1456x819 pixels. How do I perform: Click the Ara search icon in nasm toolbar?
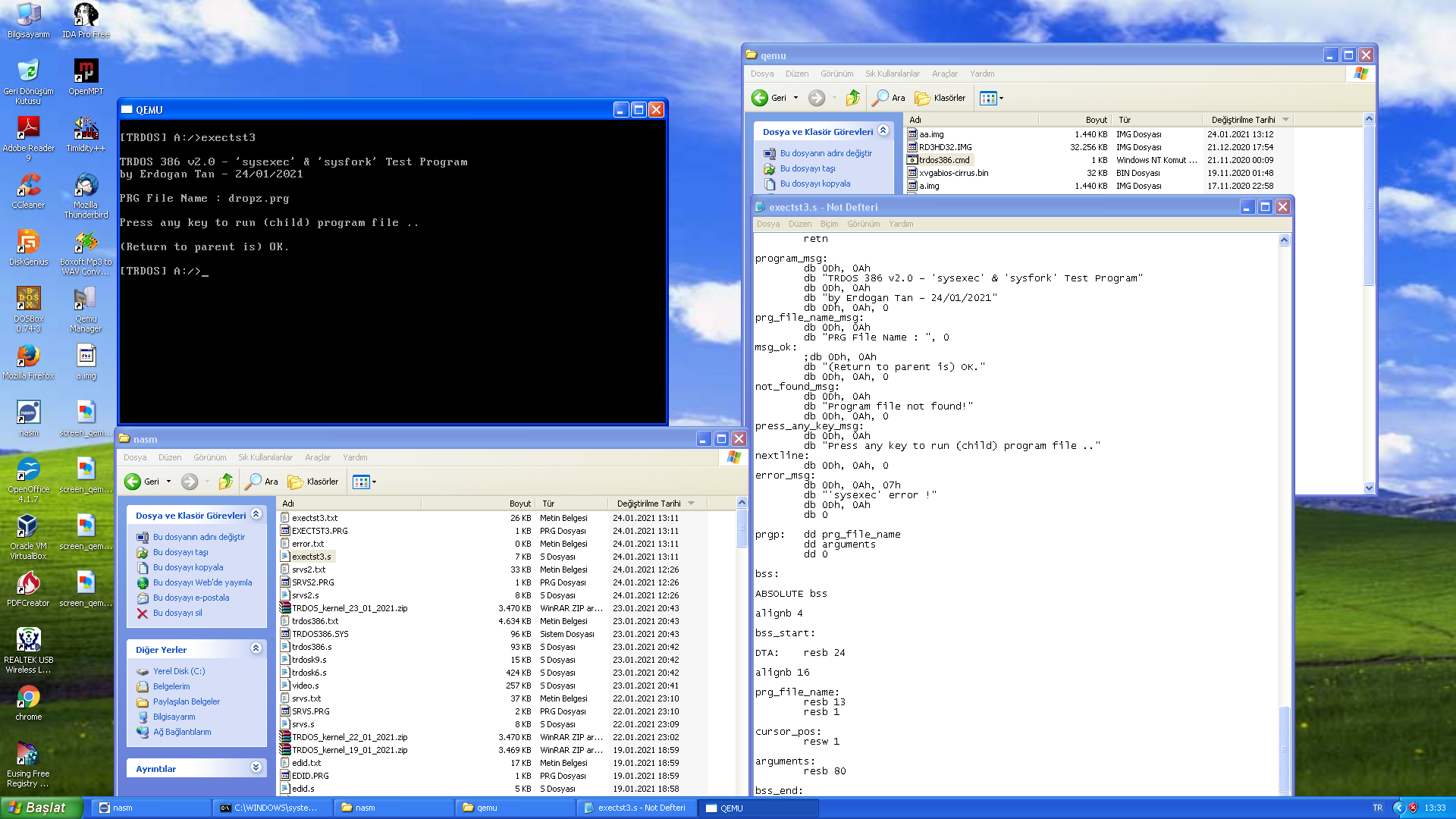click(x=253, y=482)
